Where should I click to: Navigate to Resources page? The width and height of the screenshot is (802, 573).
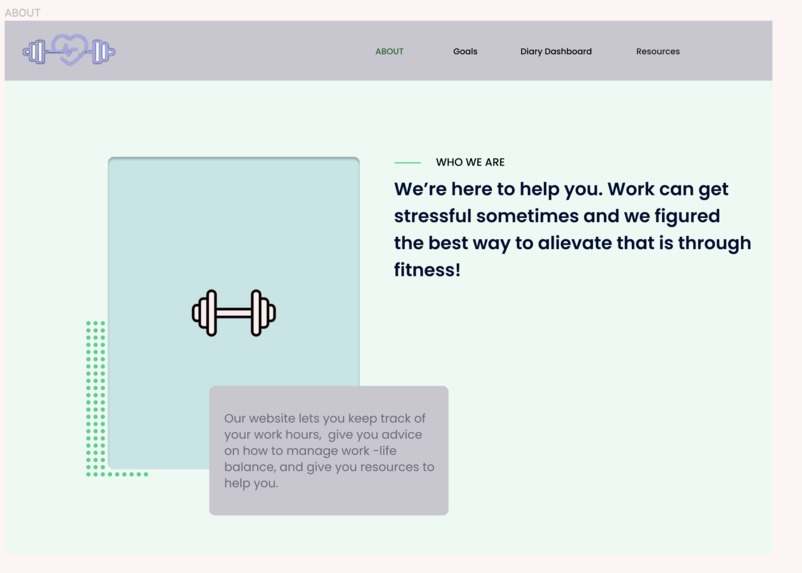click(x=658, y=51)
